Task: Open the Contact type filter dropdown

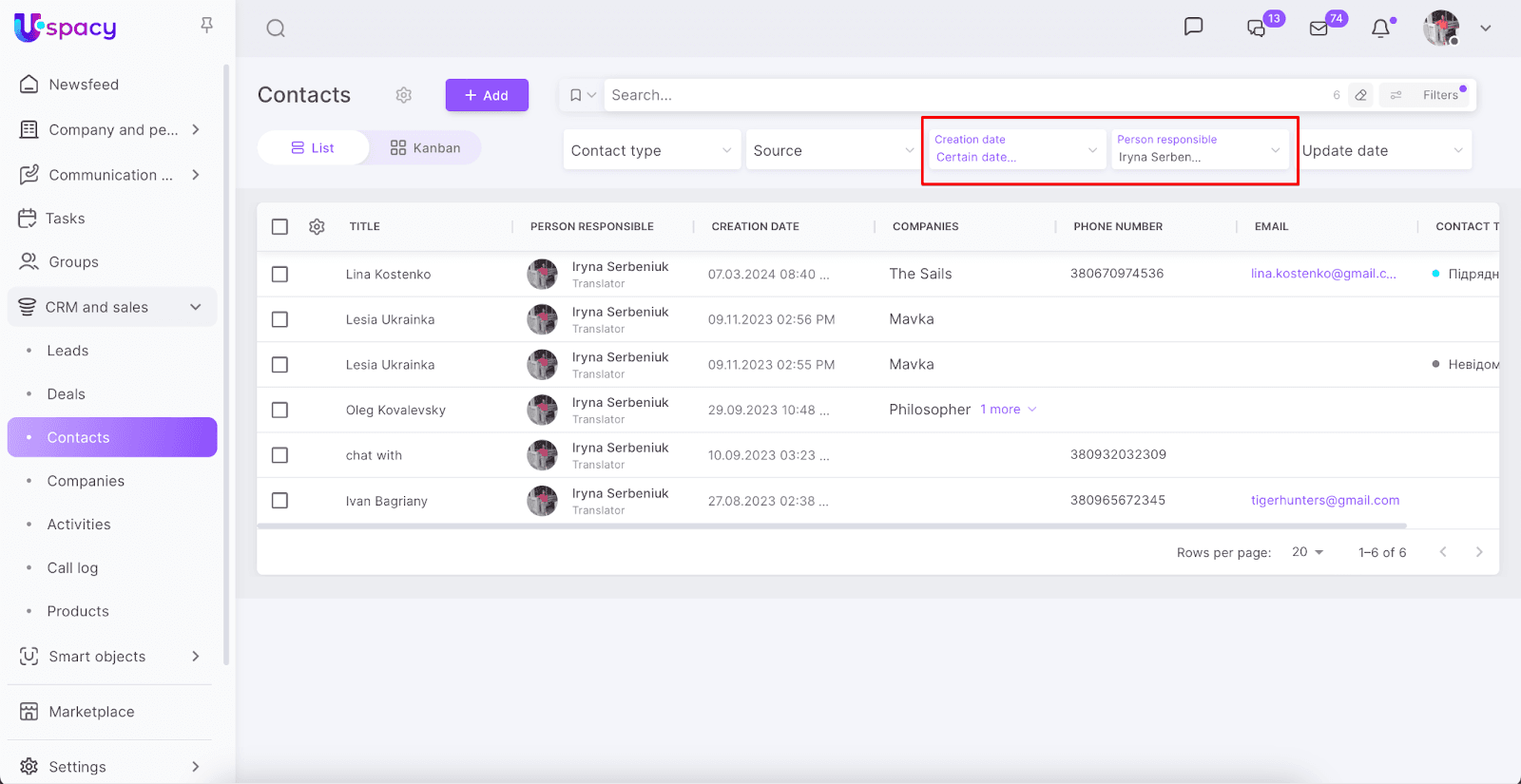Action: (651, 150)
